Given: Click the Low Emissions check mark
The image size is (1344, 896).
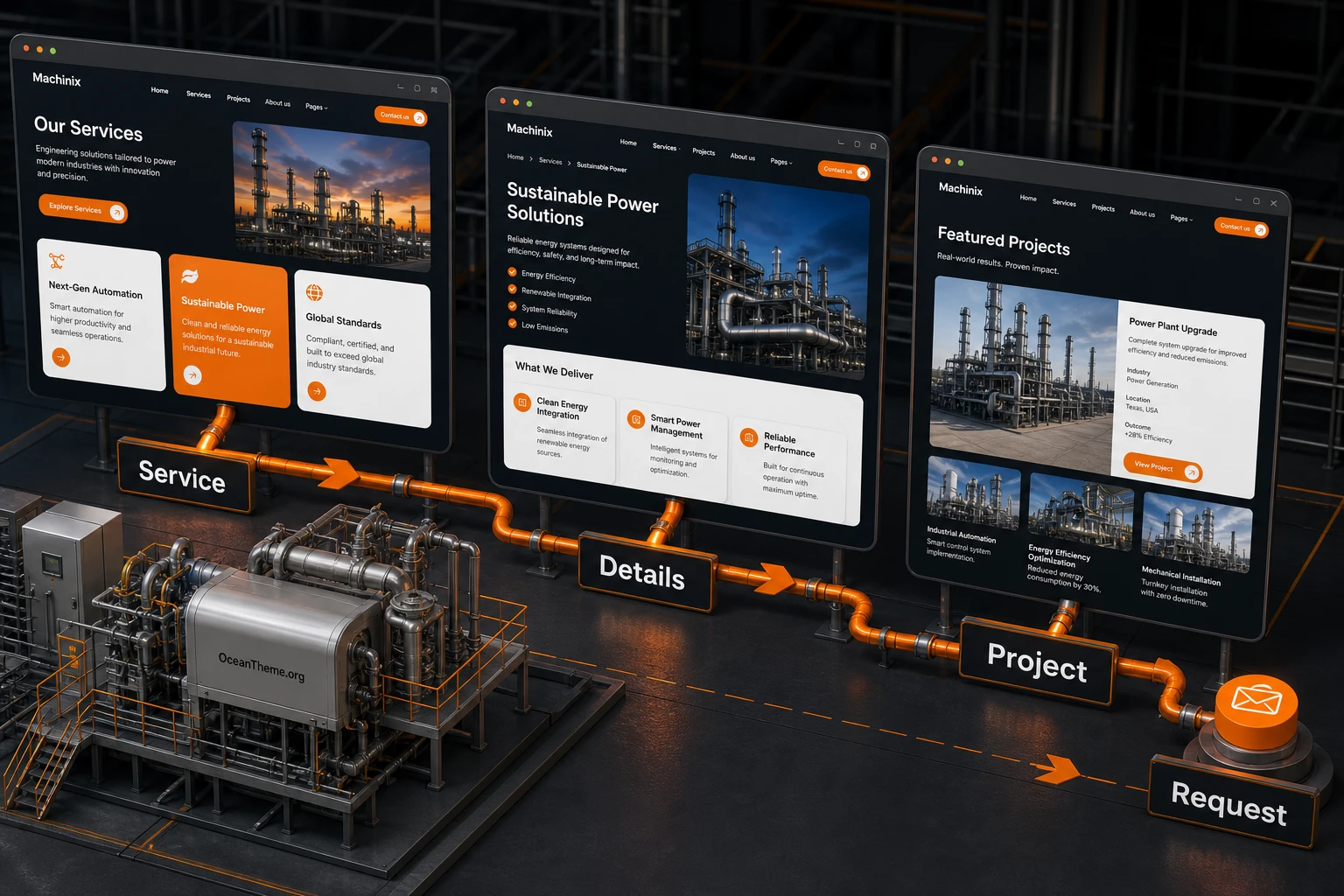Looking at the screenshot, I should pos(513,324).
